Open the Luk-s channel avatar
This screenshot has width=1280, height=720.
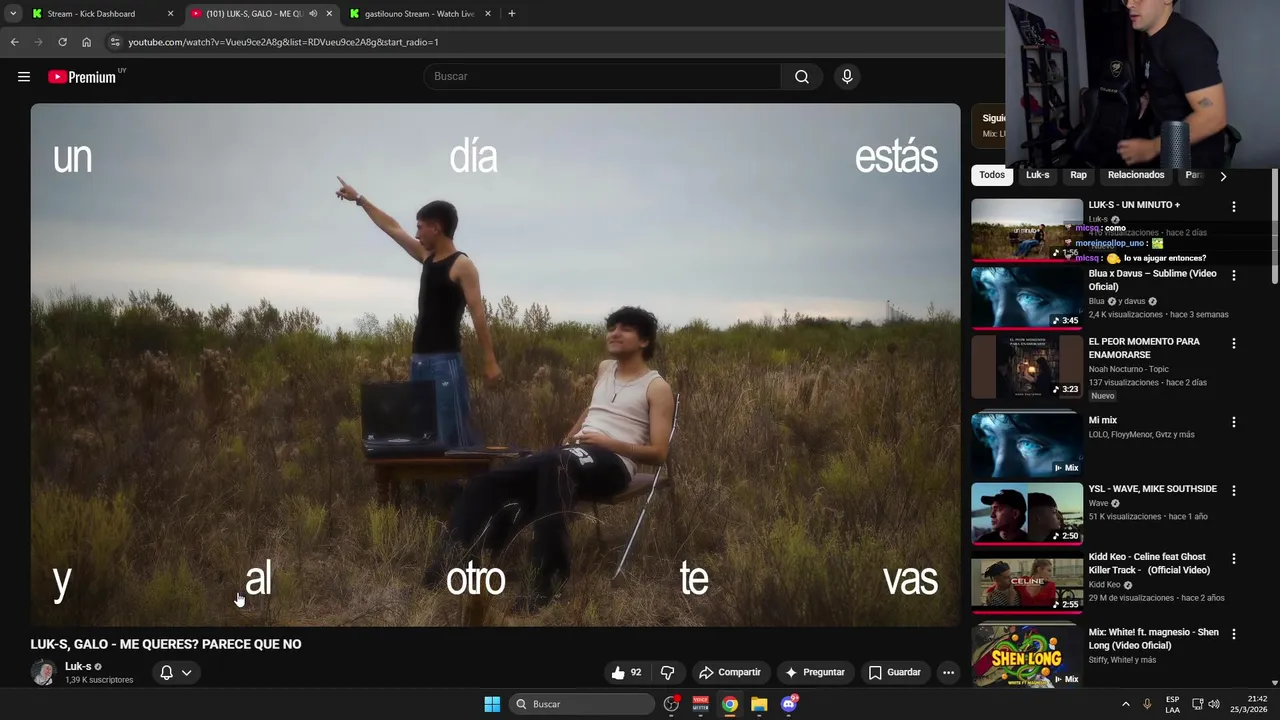click(43, 673)
